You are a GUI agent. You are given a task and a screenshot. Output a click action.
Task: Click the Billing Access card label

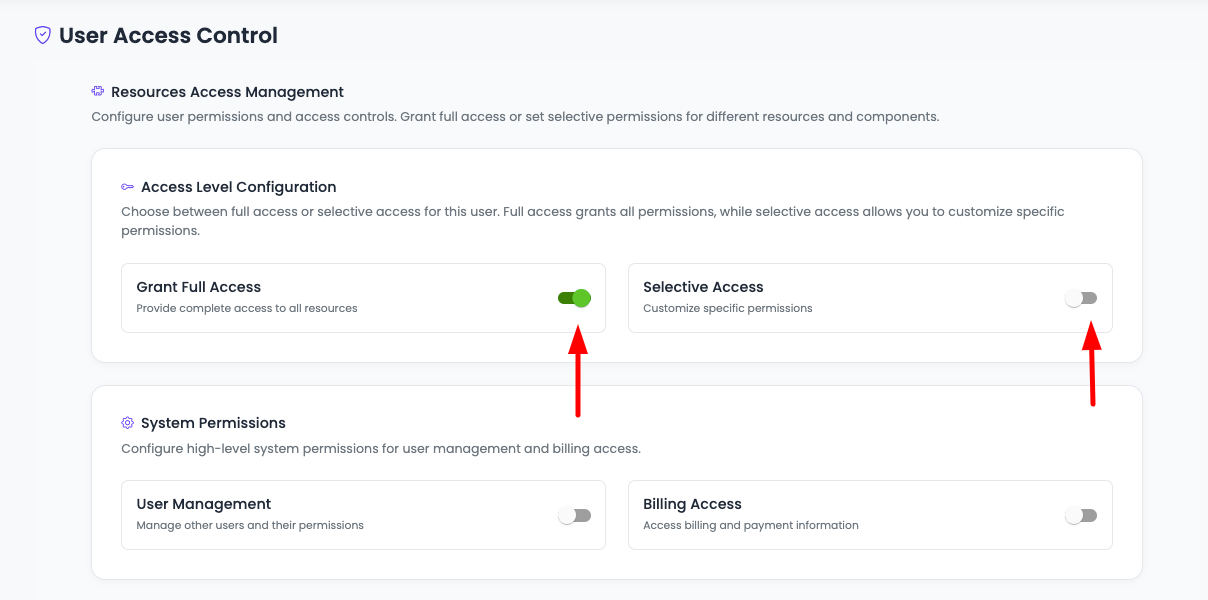pyautogui.click(x=692, y=504)
